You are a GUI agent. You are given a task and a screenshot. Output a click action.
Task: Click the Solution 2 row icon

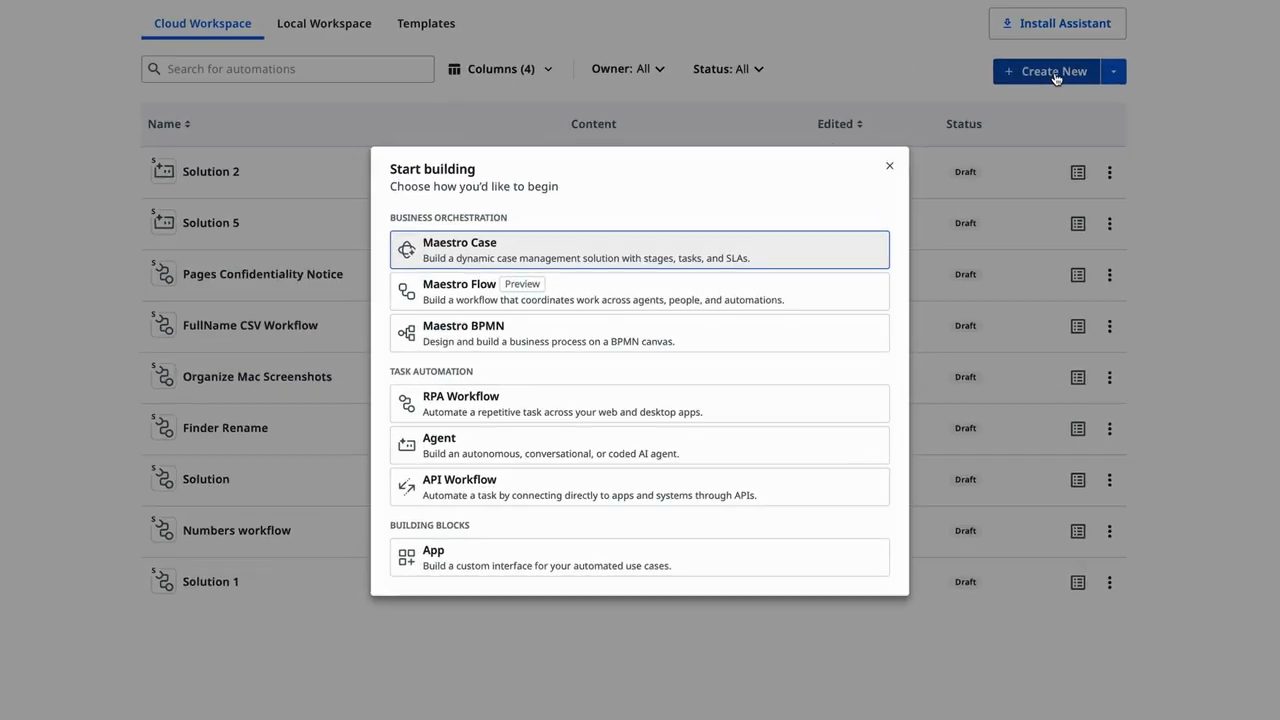pos(162,171)
